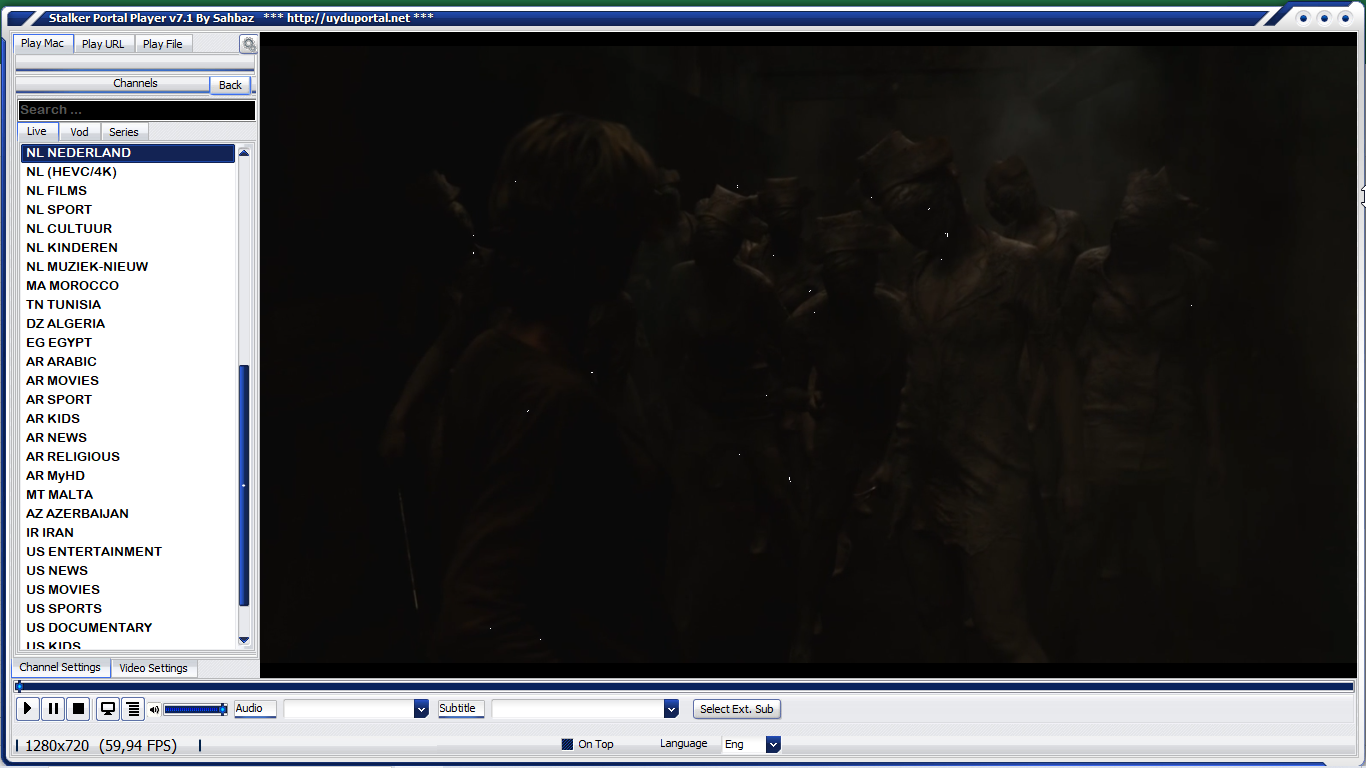This screenshot has height=768, width=1366.
Task: Select the Series tab
Action: click(124, 132)
